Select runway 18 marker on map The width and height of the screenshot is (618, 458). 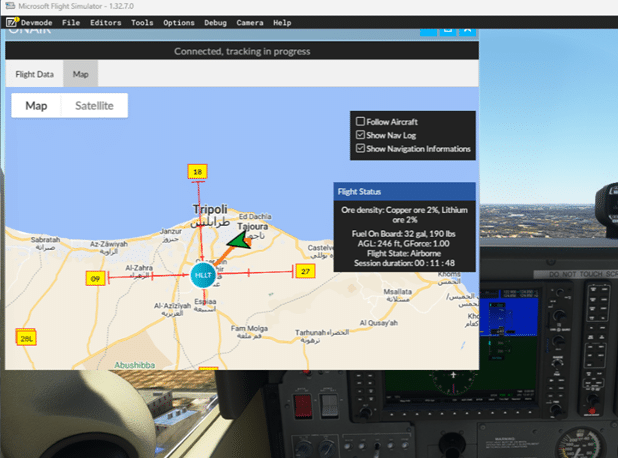(x=198, y=172)
